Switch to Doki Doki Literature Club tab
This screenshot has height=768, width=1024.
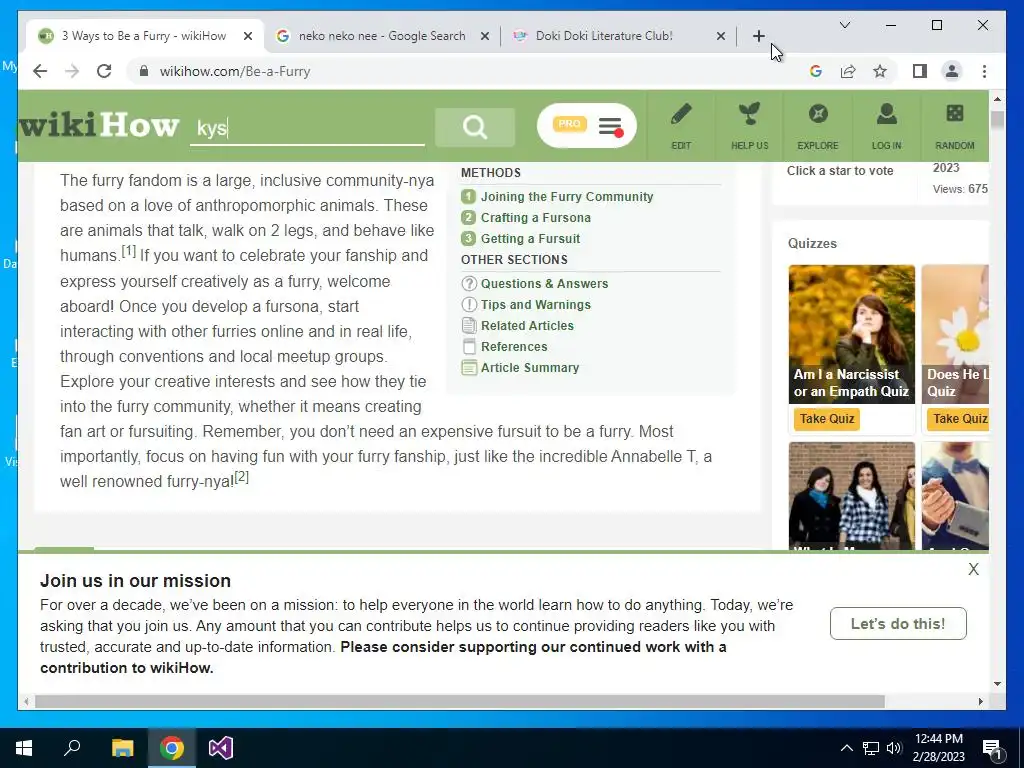tap(604, 36)
